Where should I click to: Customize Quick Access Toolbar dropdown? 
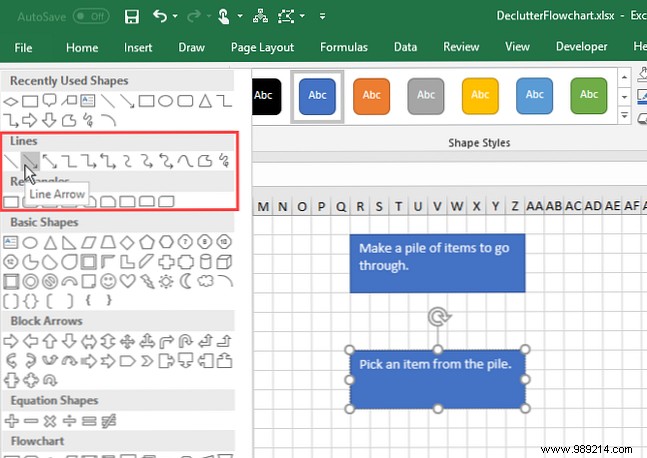(322, 17)
